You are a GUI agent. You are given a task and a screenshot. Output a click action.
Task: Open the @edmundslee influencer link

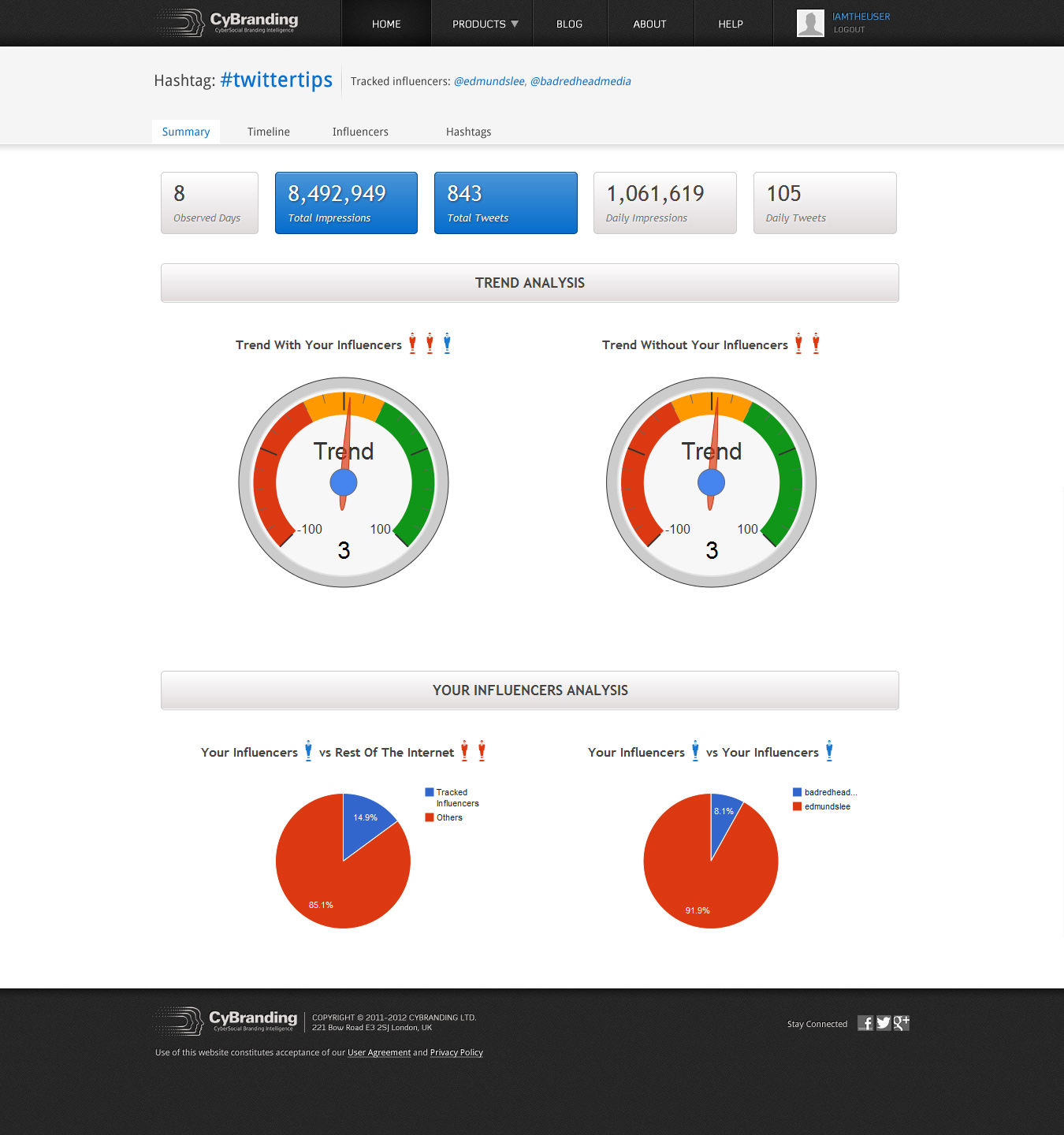click(x=489, y=81)
